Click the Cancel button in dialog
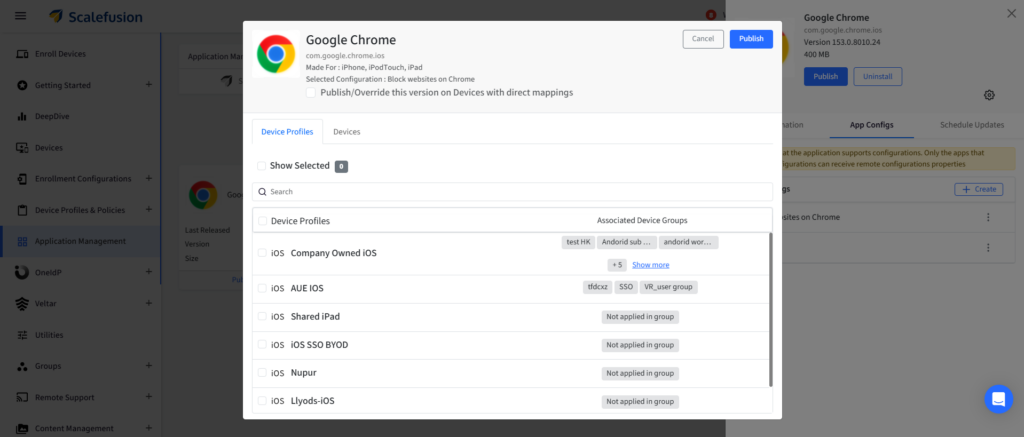This screenshot has width=1024, height=437. pyautogui.click(x=703, y=39)
